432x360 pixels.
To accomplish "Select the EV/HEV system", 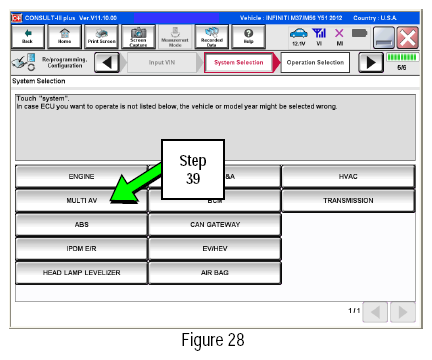I will 215,248.
